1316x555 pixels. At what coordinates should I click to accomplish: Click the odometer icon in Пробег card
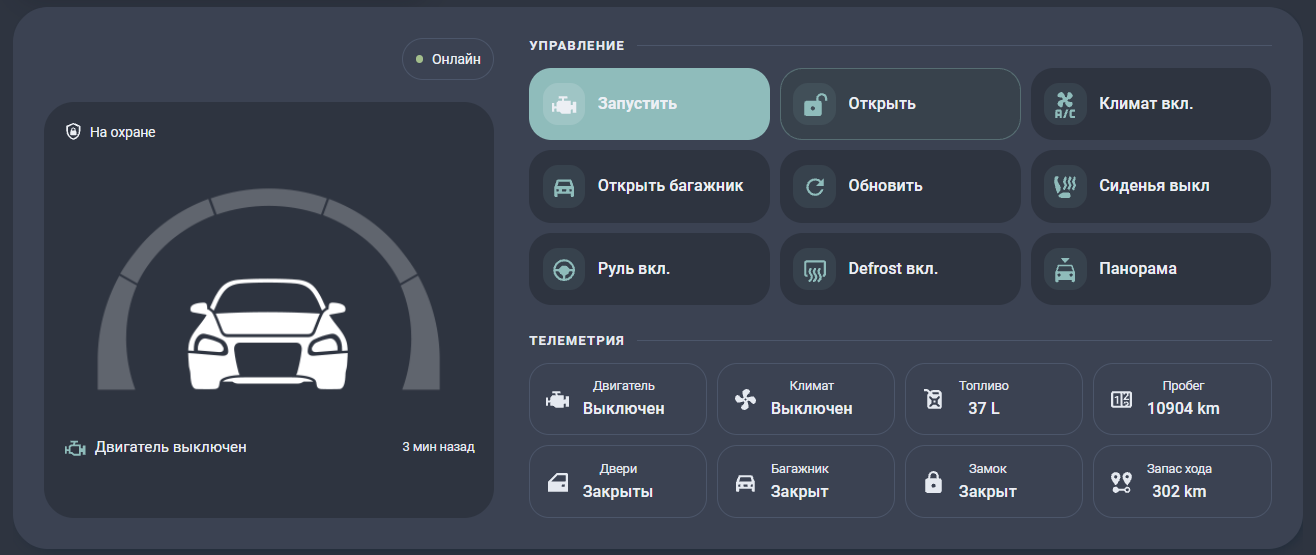(1121, 400)
